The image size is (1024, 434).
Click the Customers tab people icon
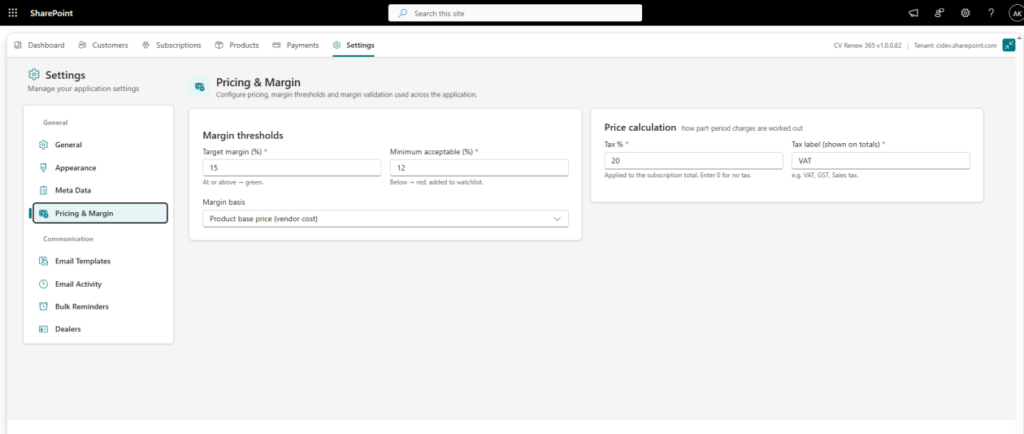tap(82, 45)
